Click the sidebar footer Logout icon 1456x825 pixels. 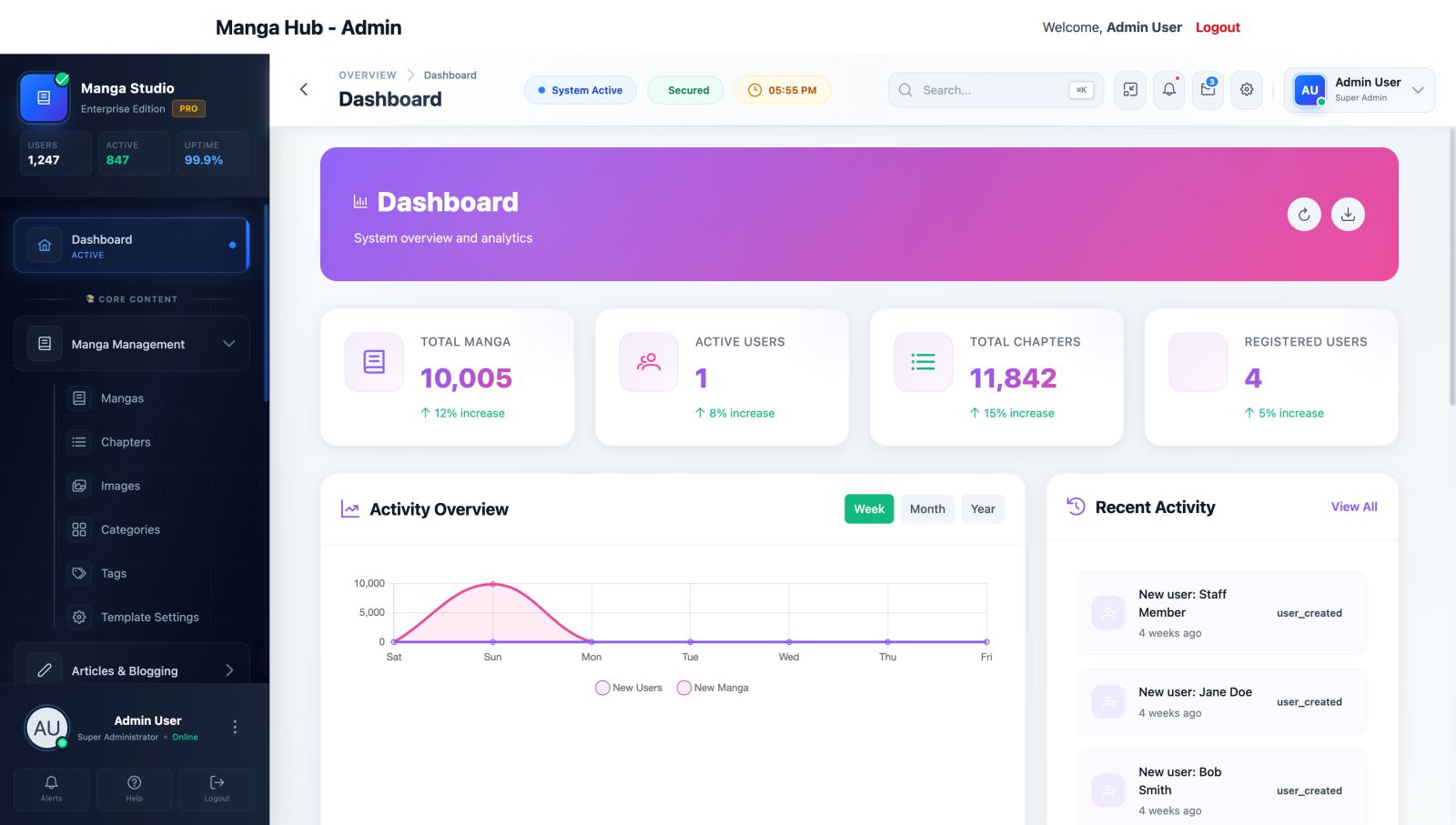[217, 789]
